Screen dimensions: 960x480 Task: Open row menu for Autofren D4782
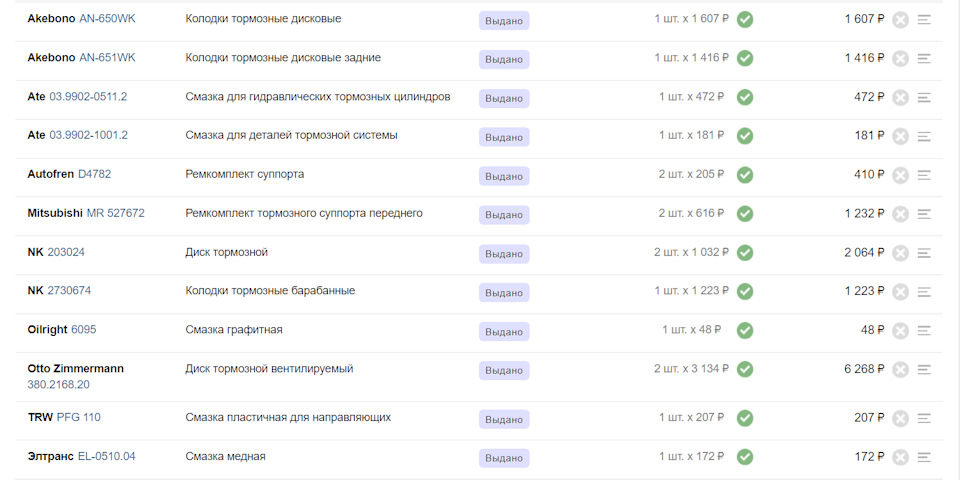924,175
